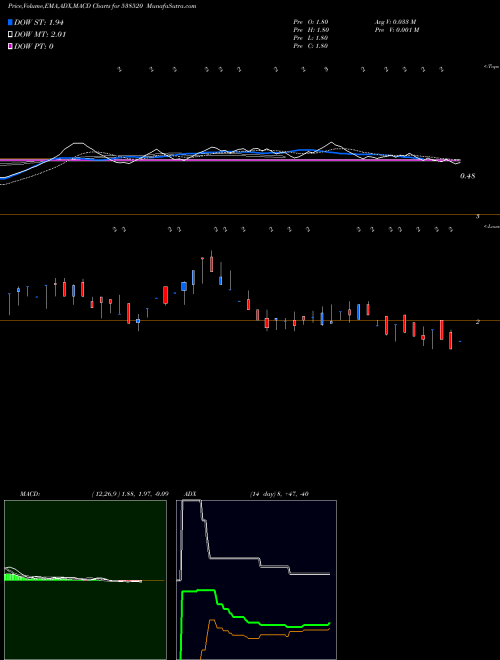This screenshot has width=500, height=660.
Task: Click the MACD '(12,26,9) 1.88, 1.97, -0.09' values
Action: click(x=130, y=494)
